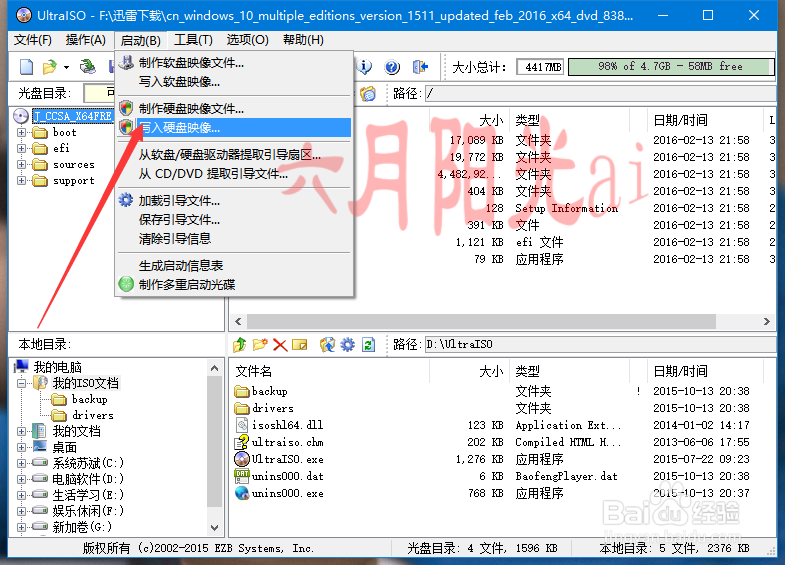Click the up-folder icon in local toolbar
The image size is (785, 565).
[240, 344]
